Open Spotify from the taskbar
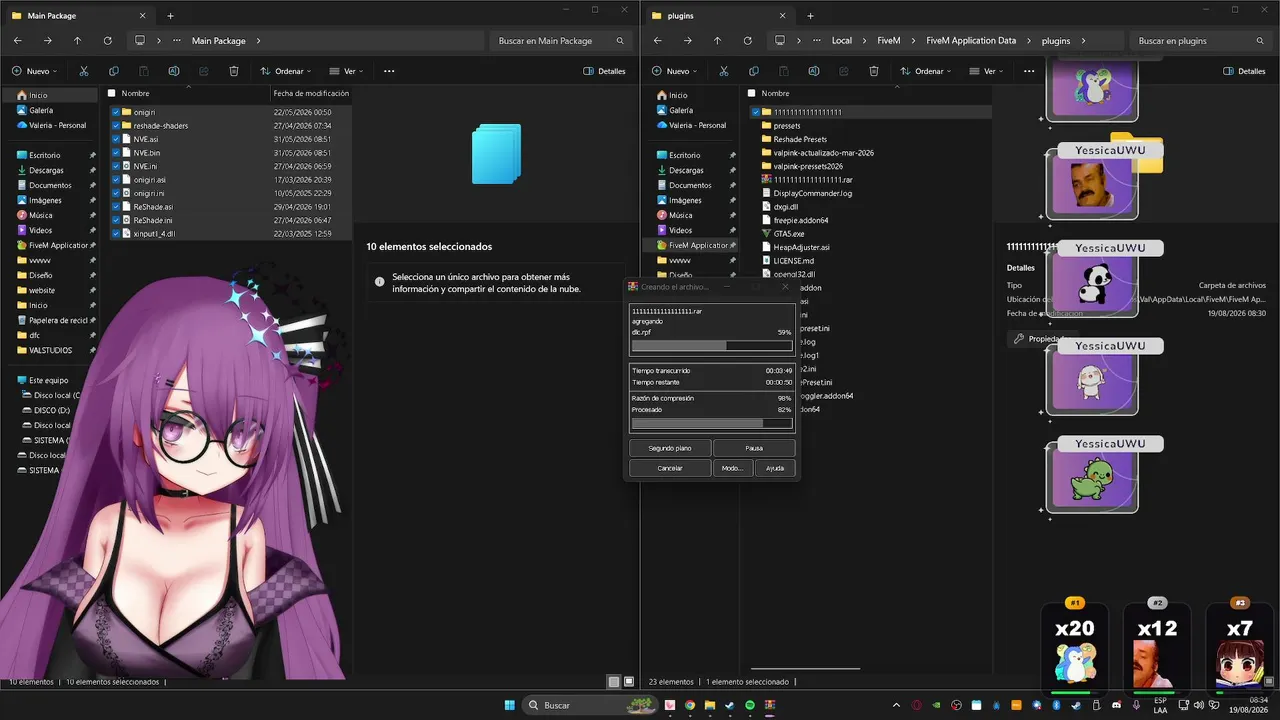This screenshot has height=720, width=1280. tap(750, 705)
